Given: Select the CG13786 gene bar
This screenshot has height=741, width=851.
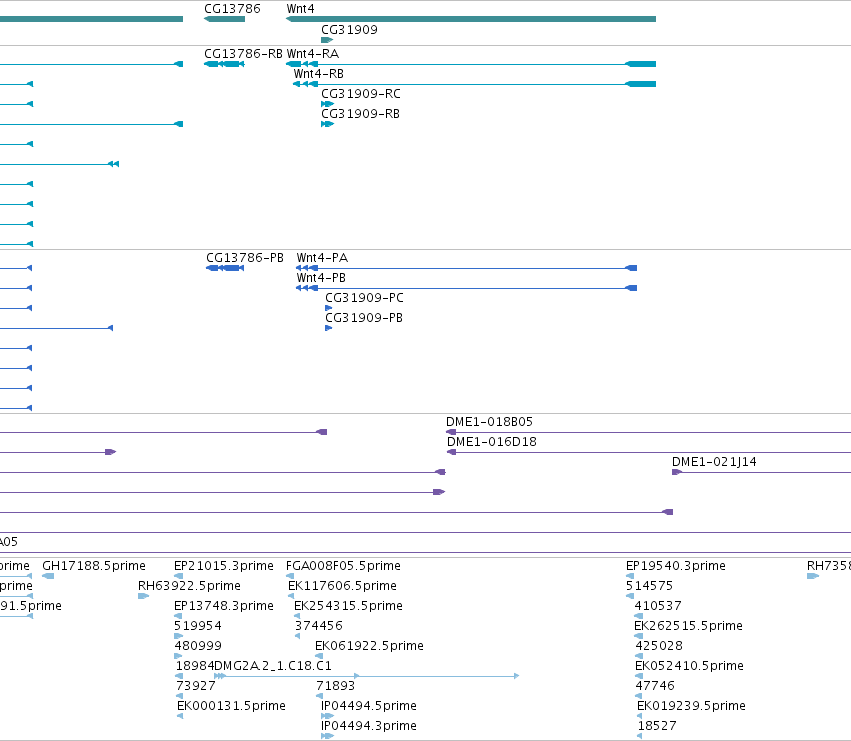Looking at the screenshot, I should (224, 19).
